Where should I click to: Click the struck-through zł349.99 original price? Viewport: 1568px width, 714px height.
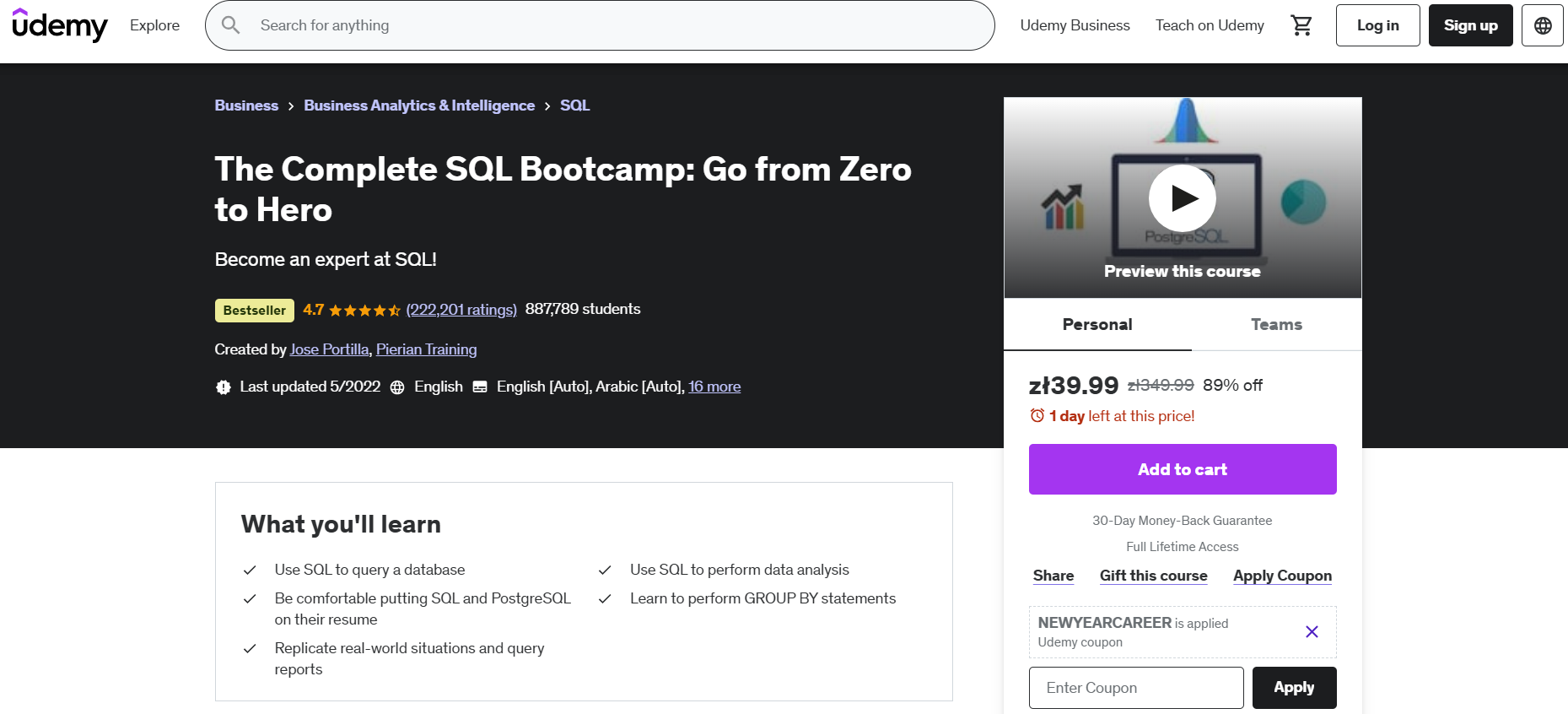click(1161, 385)
